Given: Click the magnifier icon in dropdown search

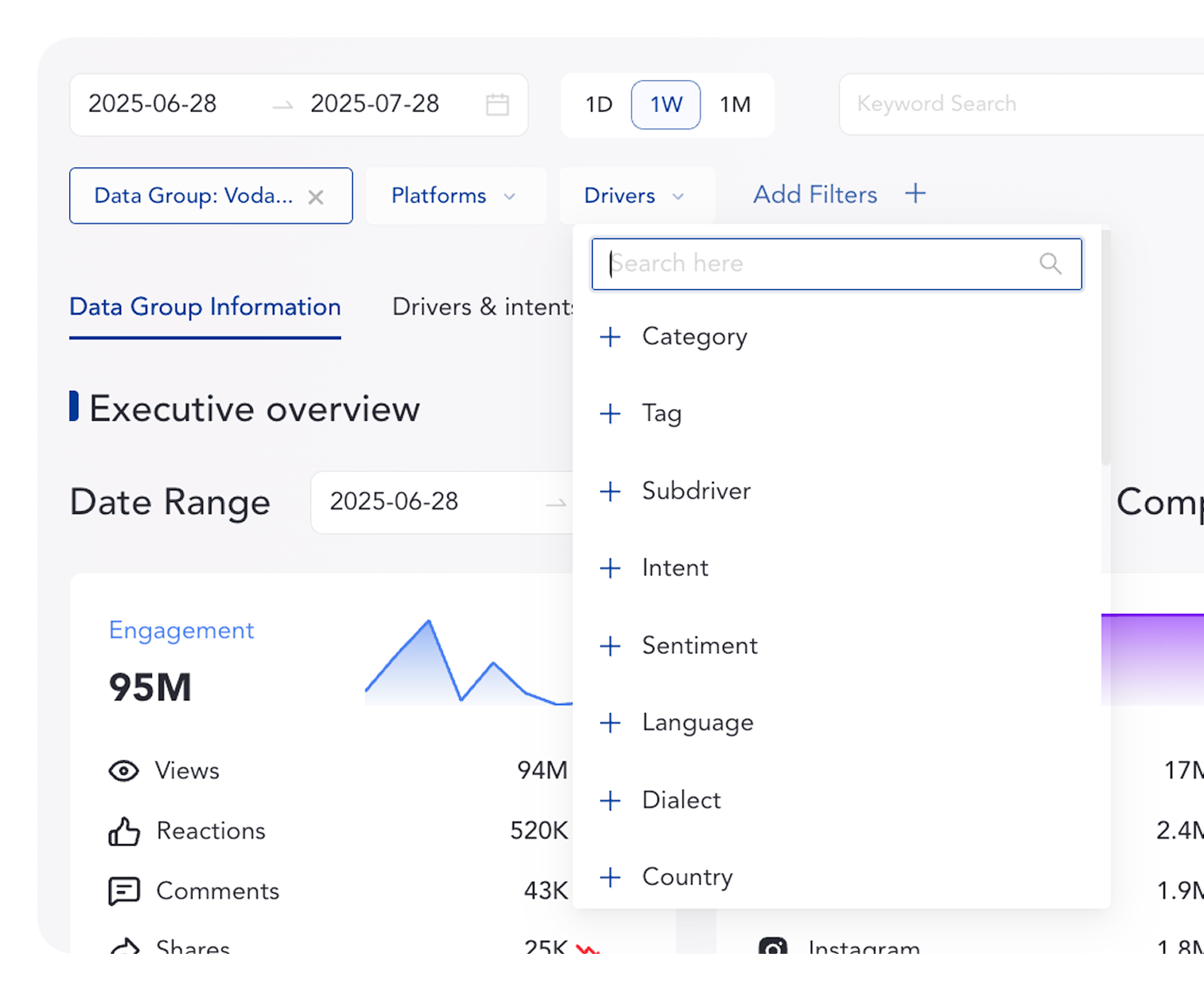Looking at the screenshot, I should (x=1050, y=264).
